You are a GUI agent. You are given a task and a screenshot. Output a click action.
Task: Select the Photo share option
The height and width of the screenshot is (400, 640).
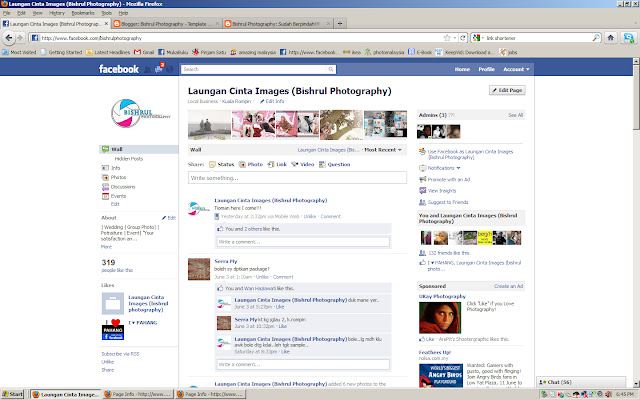251,164
